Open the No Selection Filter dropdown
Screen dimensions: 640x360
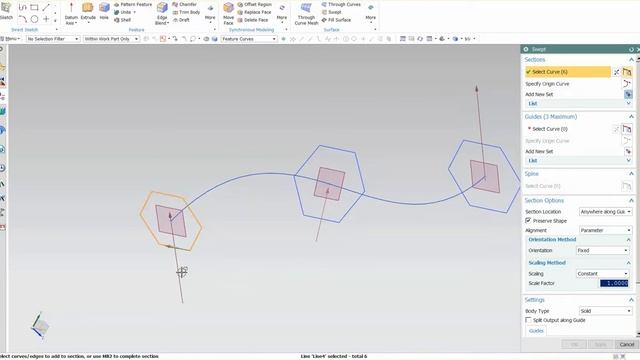click(53, 39)
